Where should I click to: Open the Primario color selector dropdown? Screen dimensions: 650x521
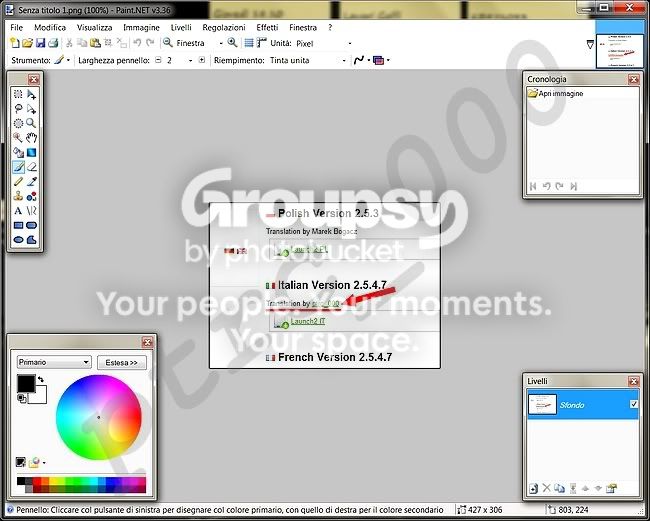54,362
